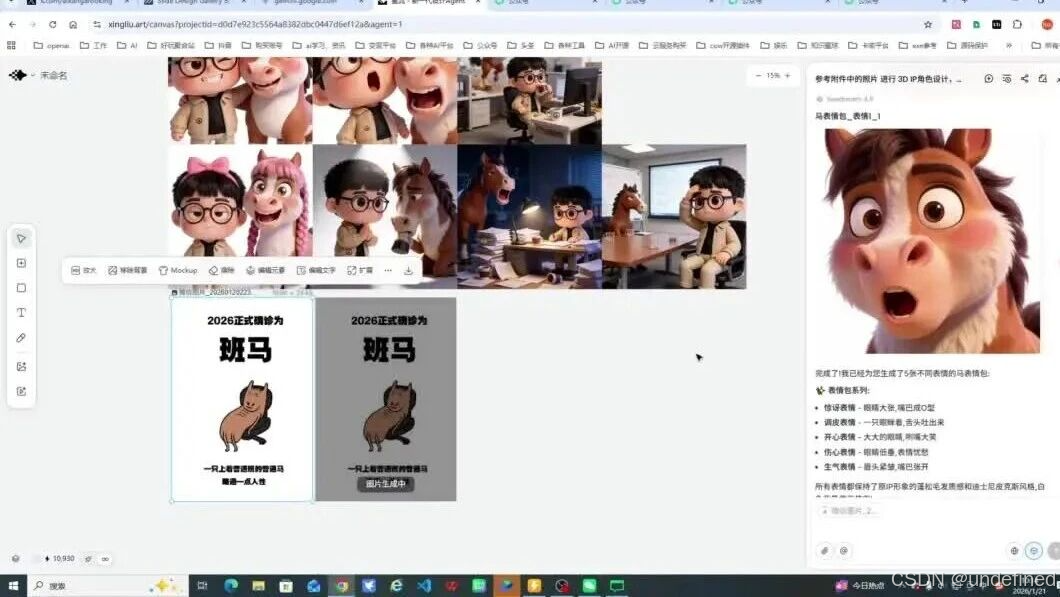Zoom out canvas with minus button
1060x597 pixels.
758,76
